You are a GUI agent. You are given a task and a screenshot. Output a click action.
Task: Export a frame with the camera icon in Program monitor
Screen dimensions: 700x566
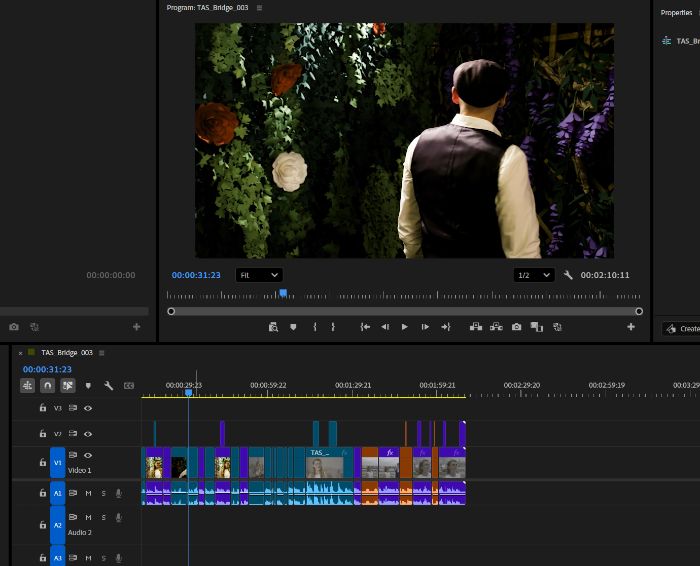pos(517,327)
